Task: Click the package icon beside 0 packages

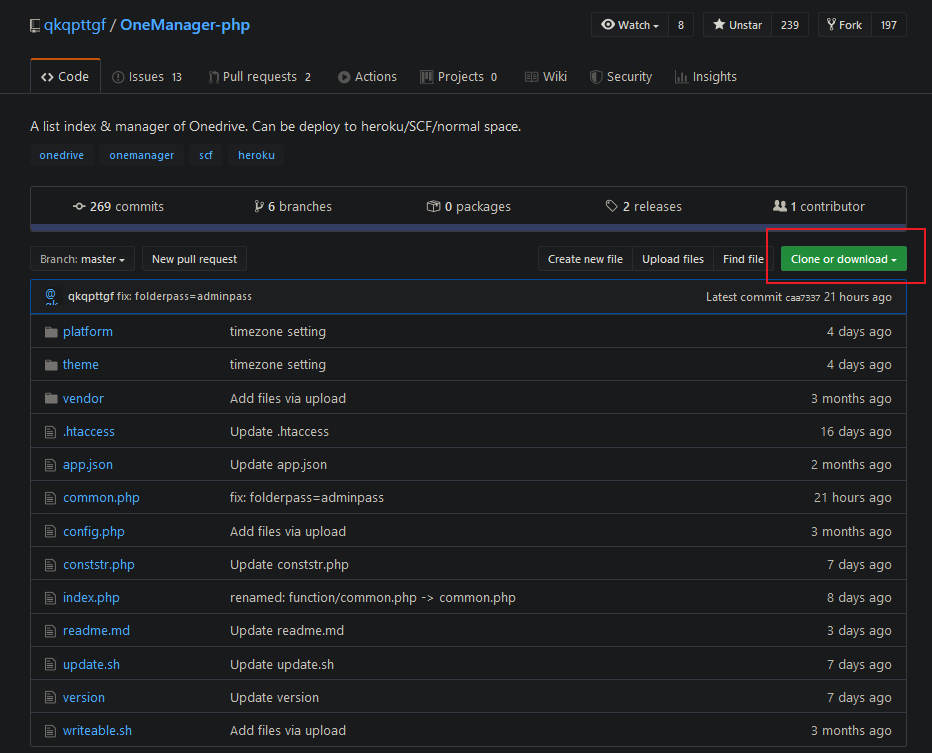Action: [433, 206]
